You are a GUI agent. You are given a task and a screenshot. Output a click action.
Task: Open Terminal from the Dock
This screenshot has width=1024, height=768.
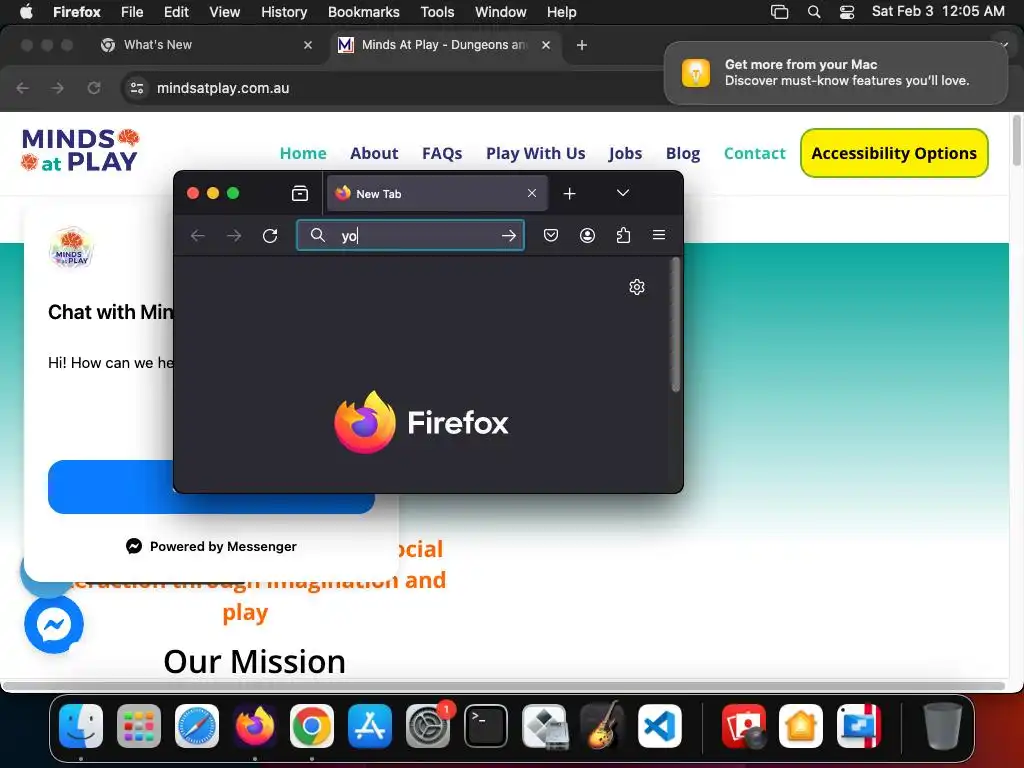[x=486, y=726]
